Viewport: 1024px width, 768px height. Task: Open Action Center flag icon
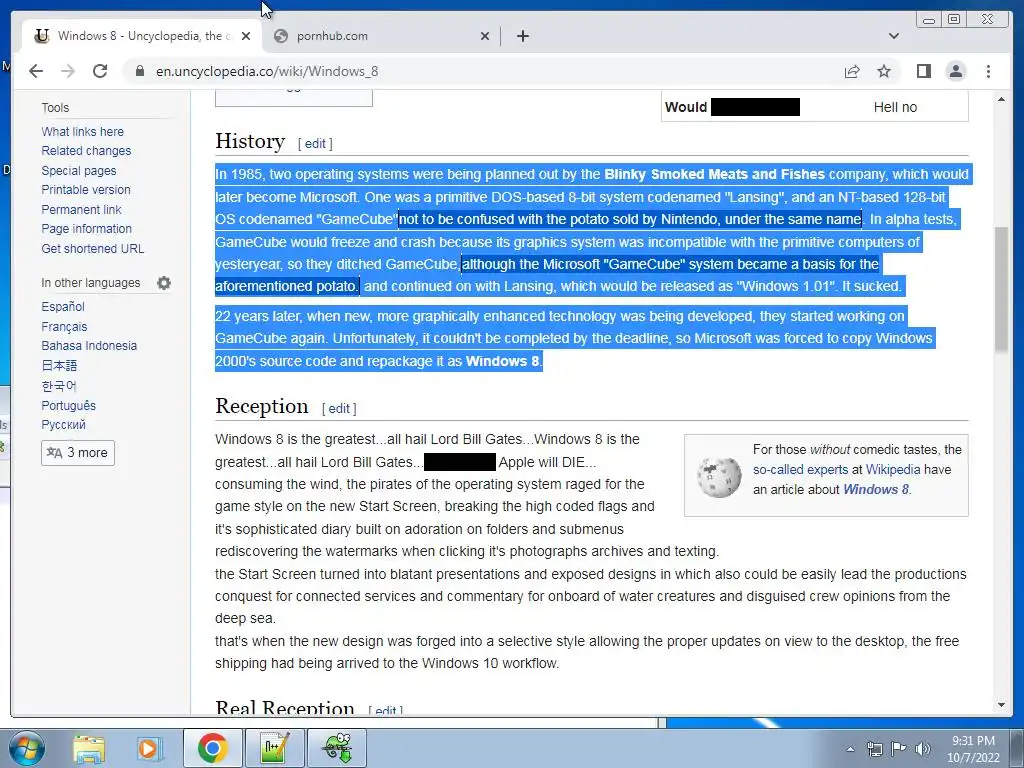click(898, 748)
